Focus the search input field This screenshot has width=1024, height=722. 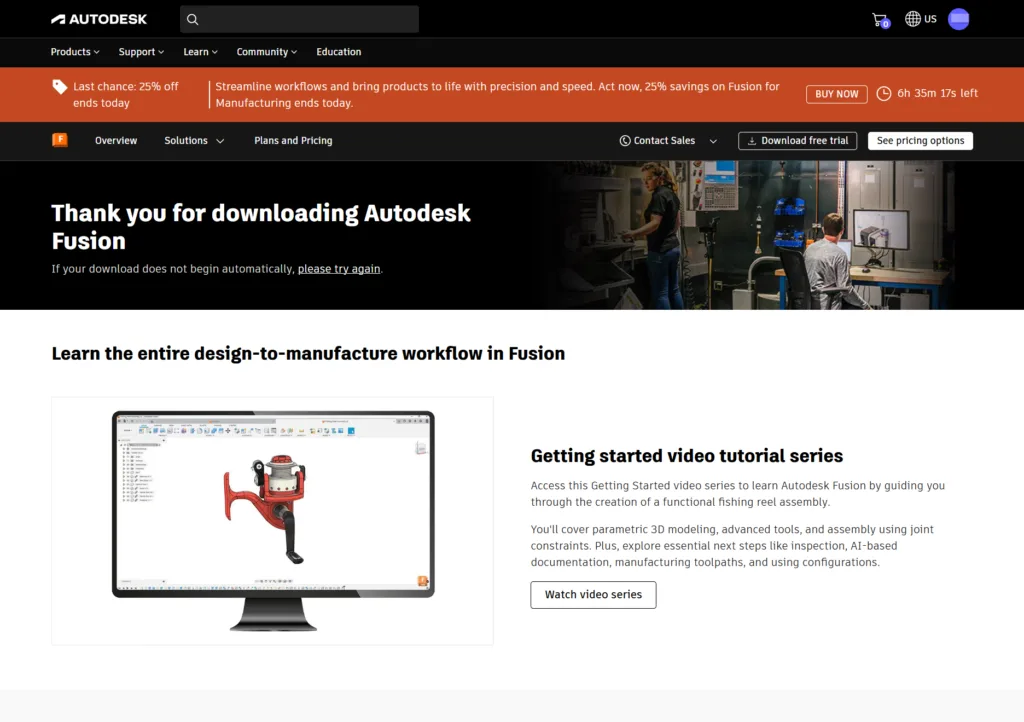(299, 20)
